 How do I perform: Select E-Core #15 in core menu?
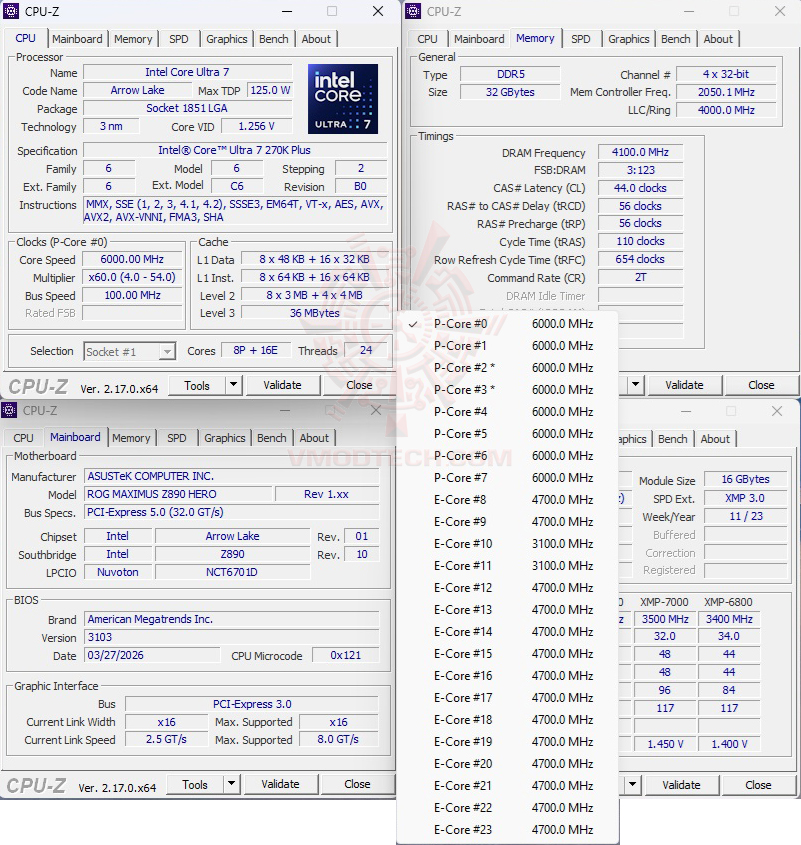[507, 654]
